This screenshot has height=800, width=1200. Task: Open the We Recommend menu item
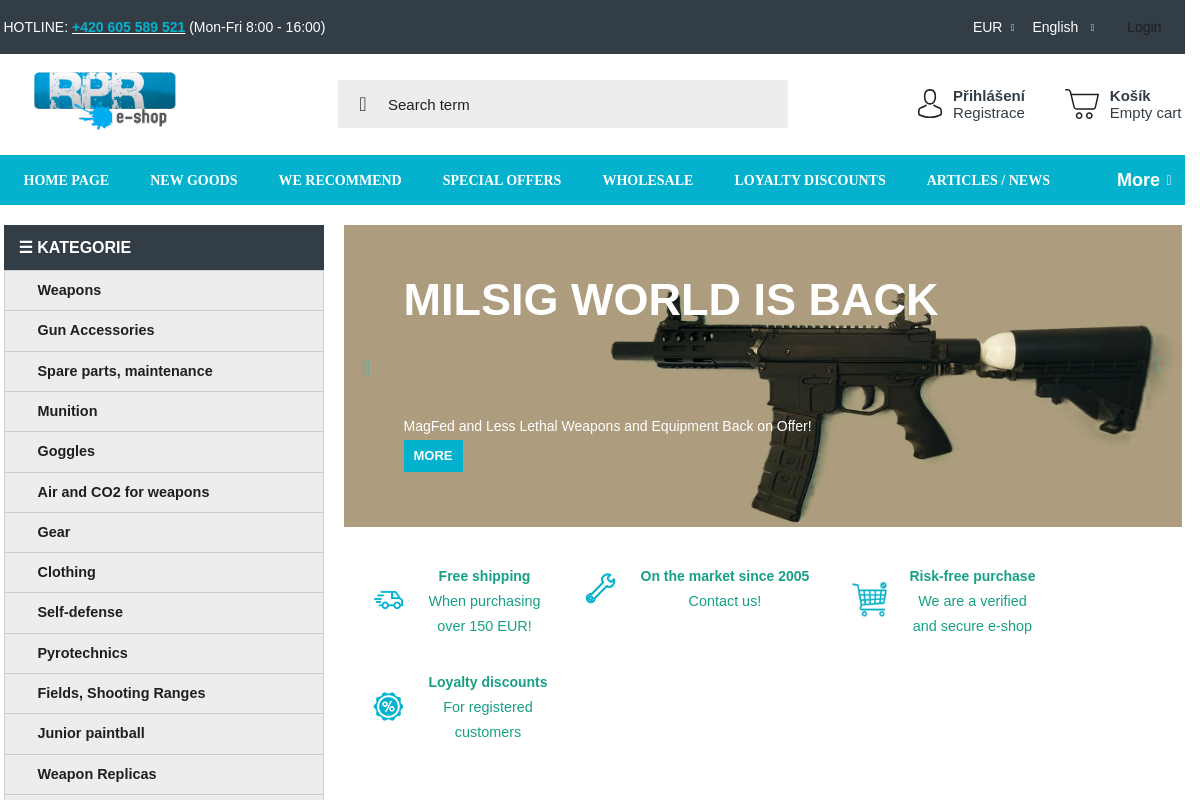pyautogui.click(x=340, y=180)
